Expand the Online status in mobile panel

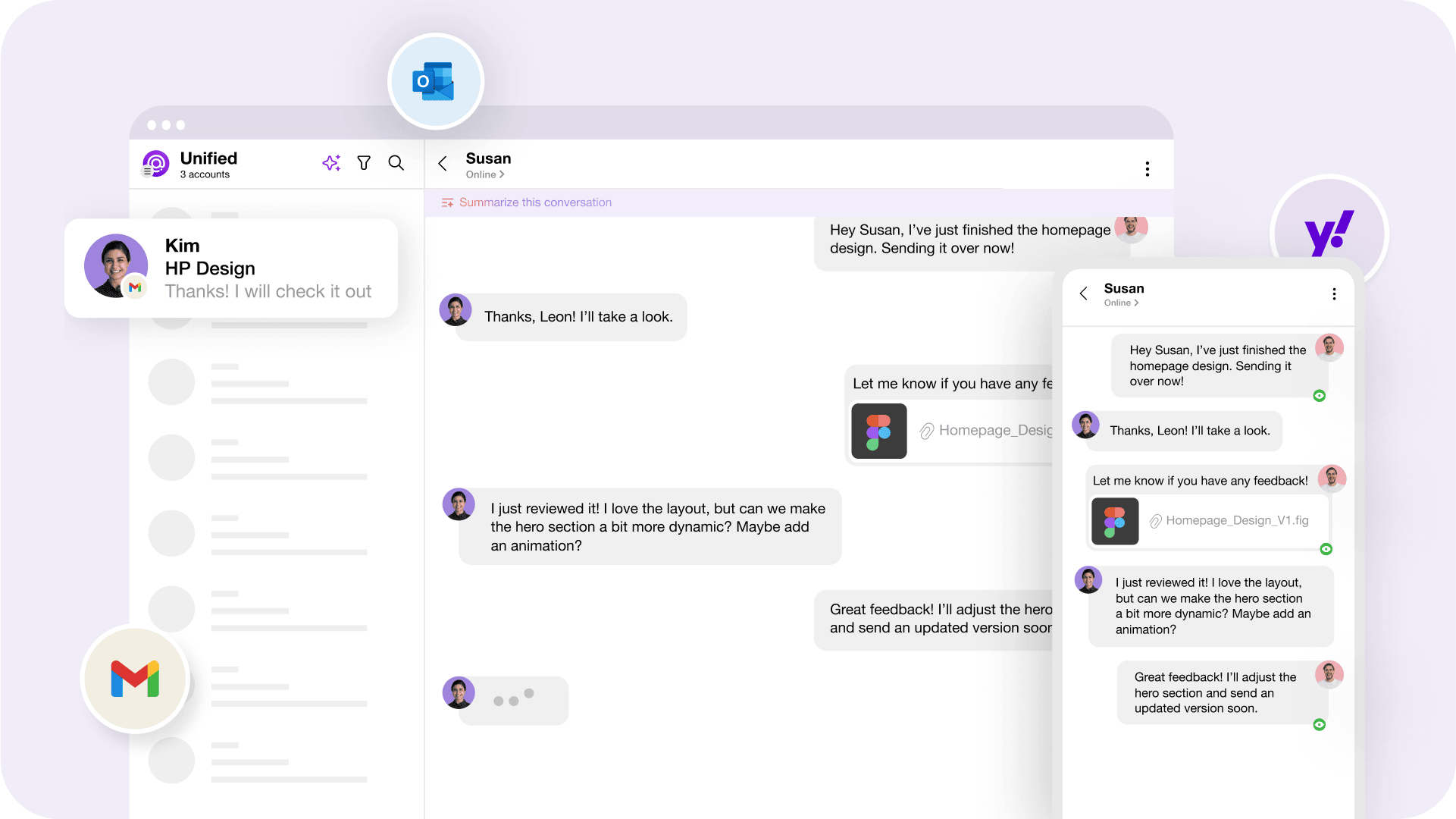click(1122, 303)
